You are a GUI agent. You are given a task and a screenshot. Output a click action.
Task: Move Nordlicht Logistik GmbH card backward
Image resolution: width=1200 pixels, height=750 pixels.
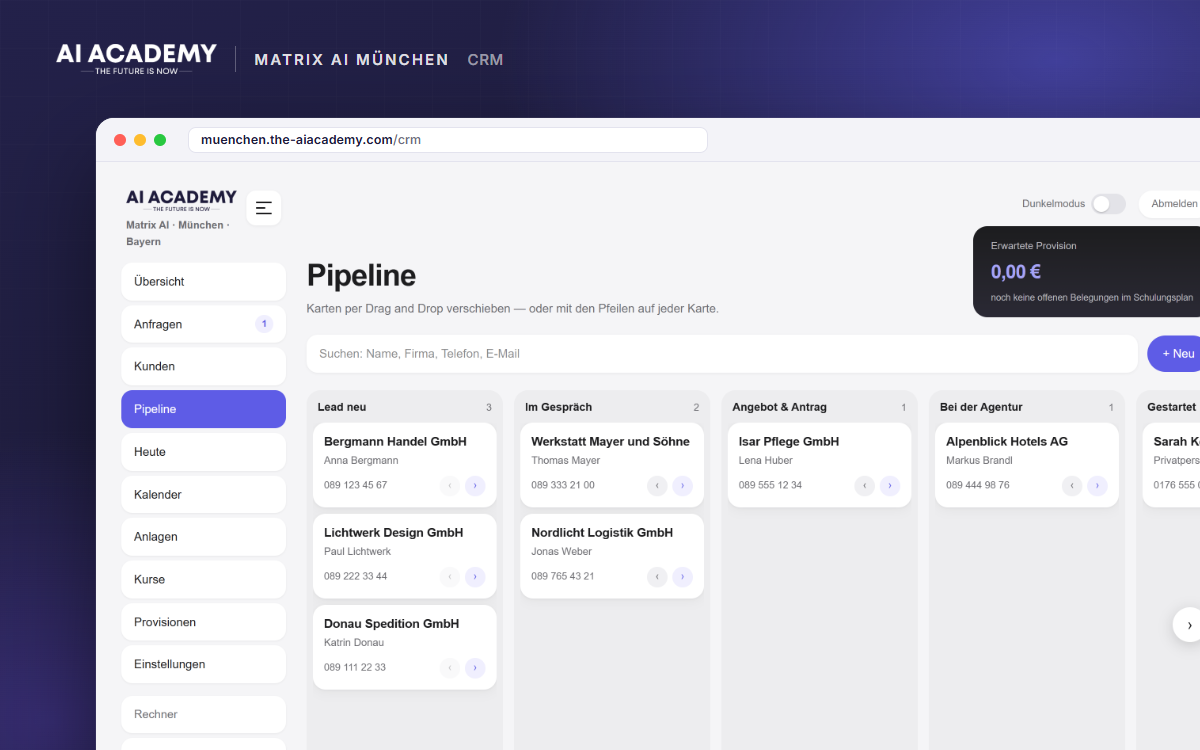[657, 577]
